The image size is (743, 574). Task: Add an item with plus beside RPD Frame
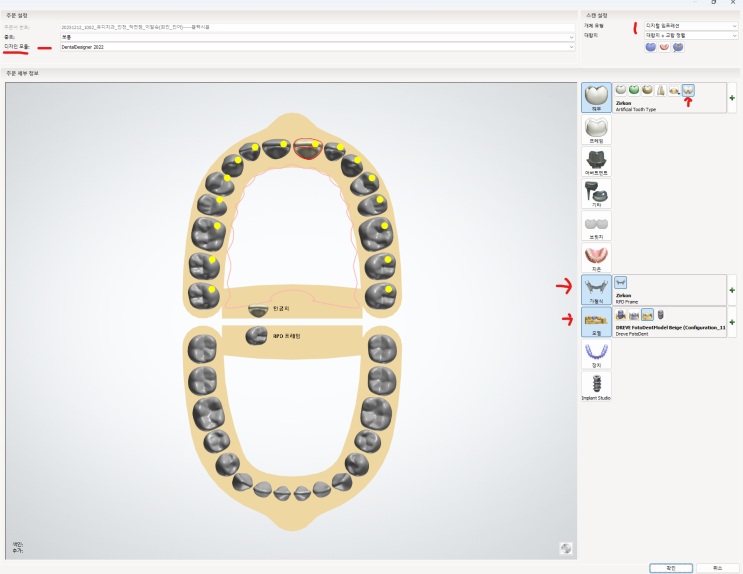coord(732,290)
